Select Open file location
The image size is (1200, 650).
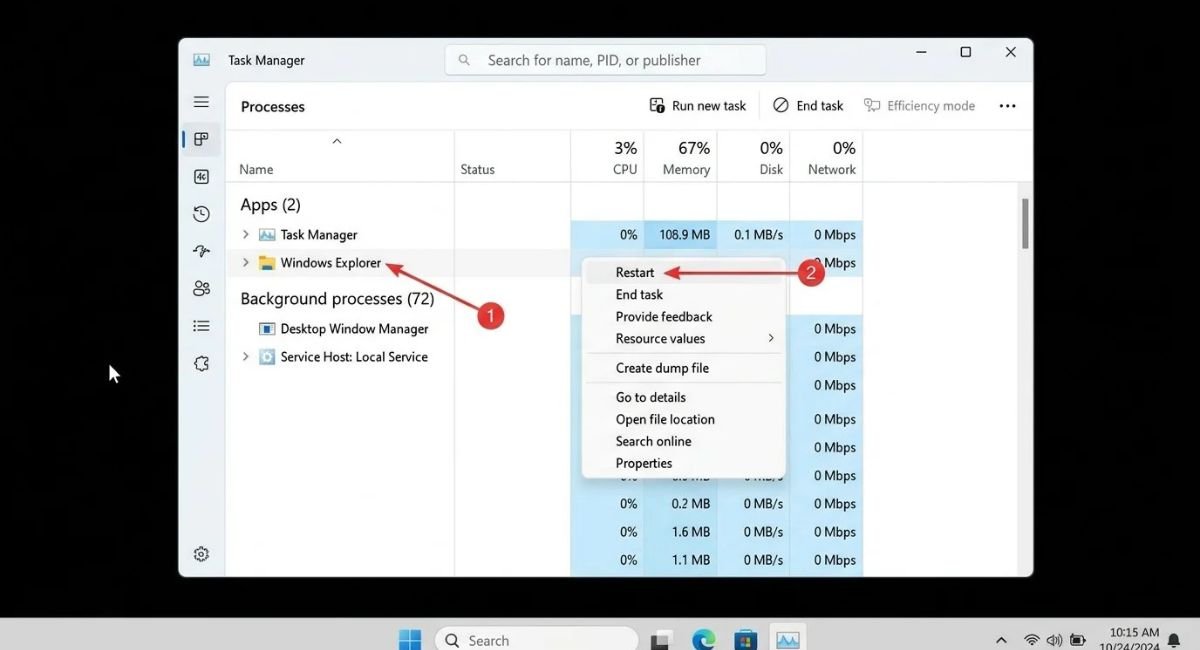coord(684,419)
